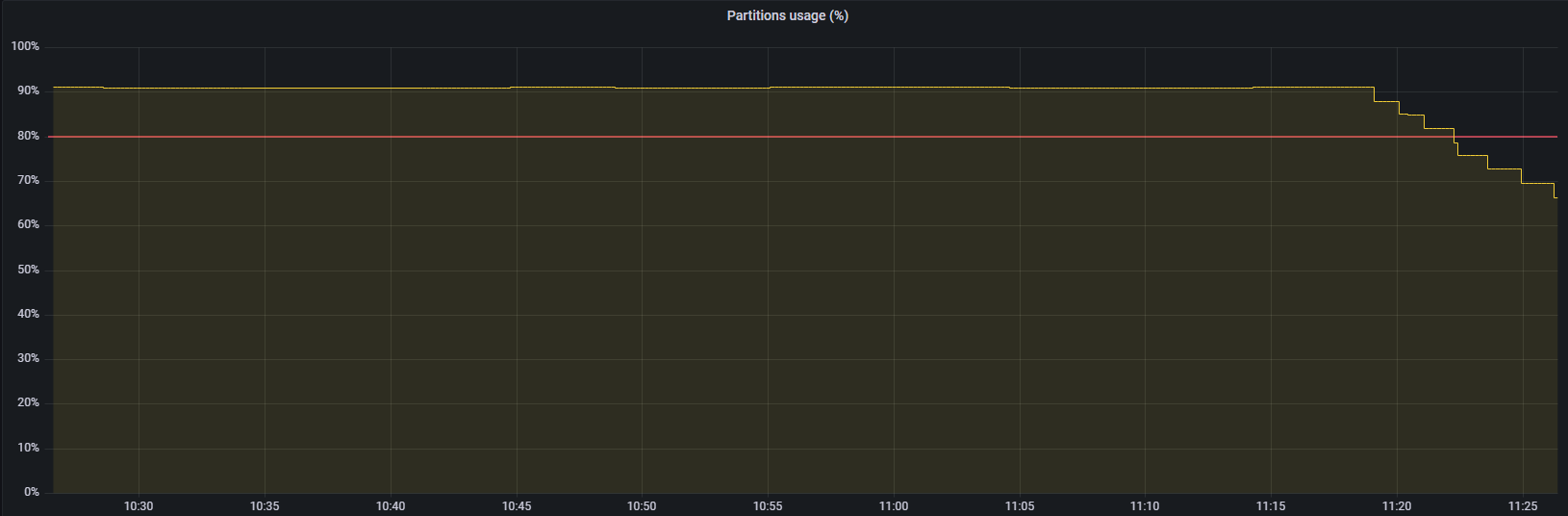The height and width of the screenshot is (516, 1568).
Task: Select the 90% y-axis label
Action: [28, 90]
